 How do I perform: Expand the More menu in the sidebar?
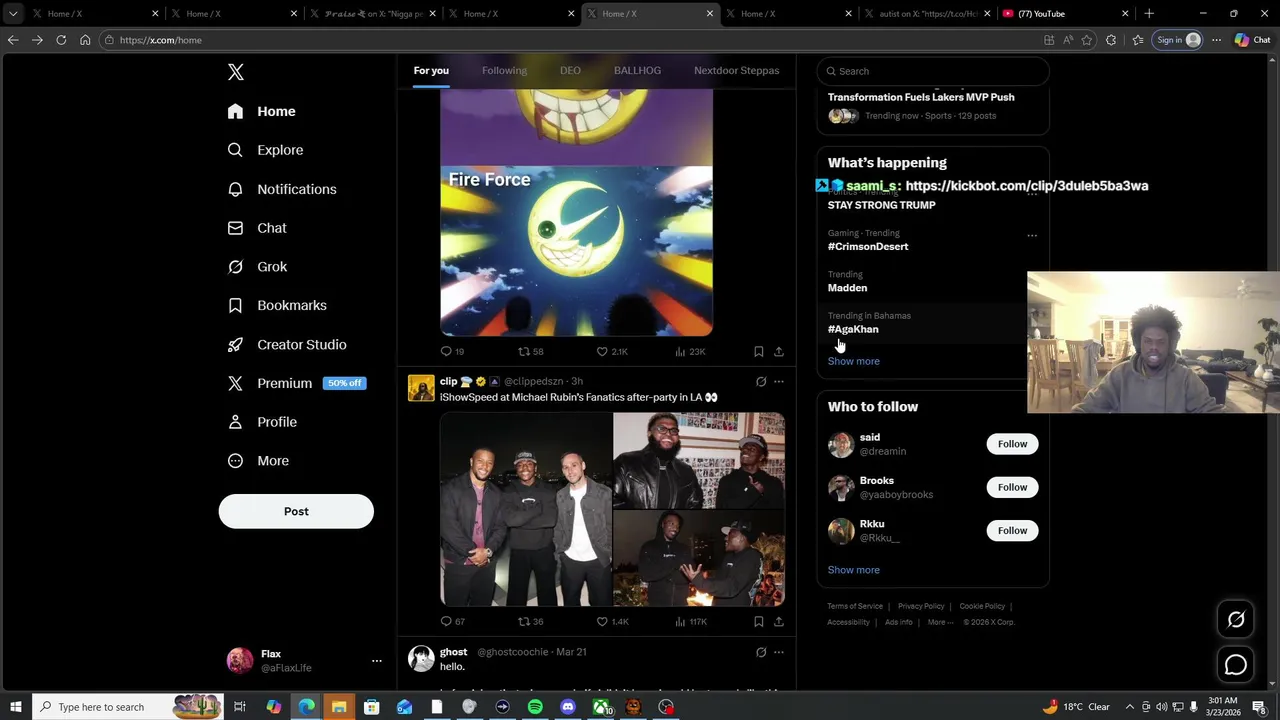(259, 461)
